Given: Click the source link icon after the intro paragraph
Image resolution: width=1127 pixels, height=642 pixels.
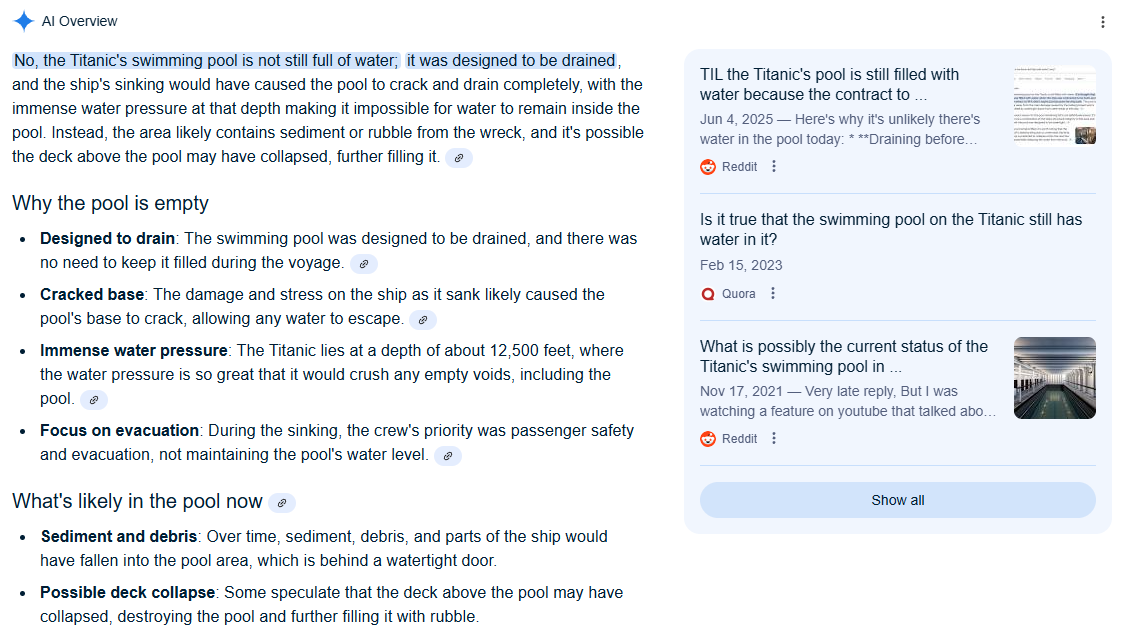Looking at the screenshot, I should click(x=459, y=158).
